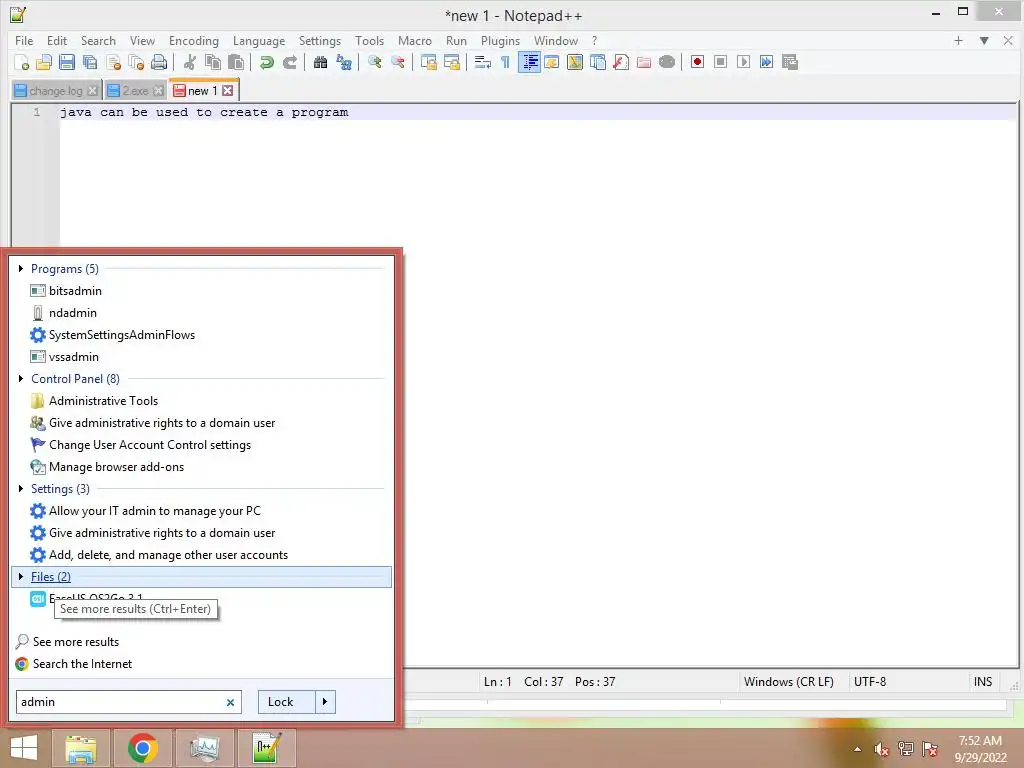Screen dimensions: 1024x768
Task: Open the Replace tool
Action: pyautogui.click(x=344, y=62)
